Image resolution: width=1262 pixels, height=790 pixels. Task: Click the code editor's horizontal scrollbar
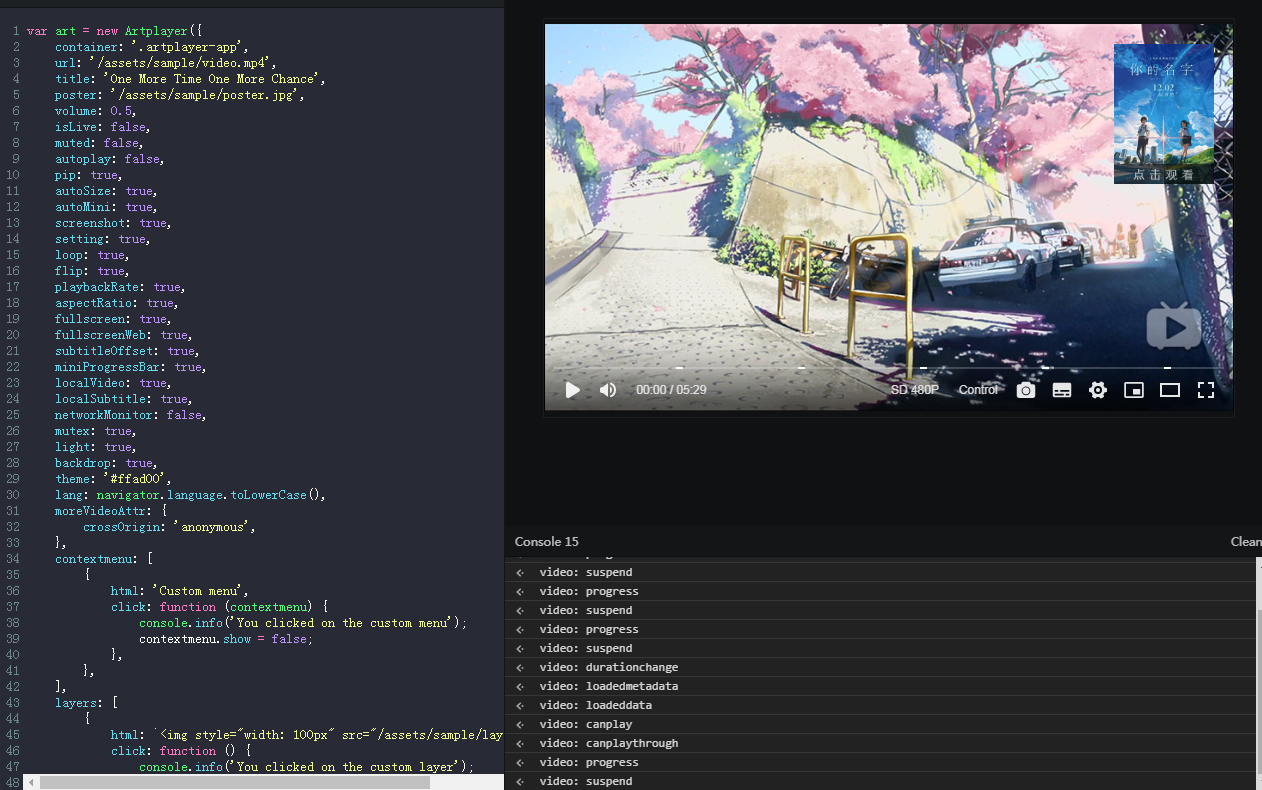[x=235, y=783]
